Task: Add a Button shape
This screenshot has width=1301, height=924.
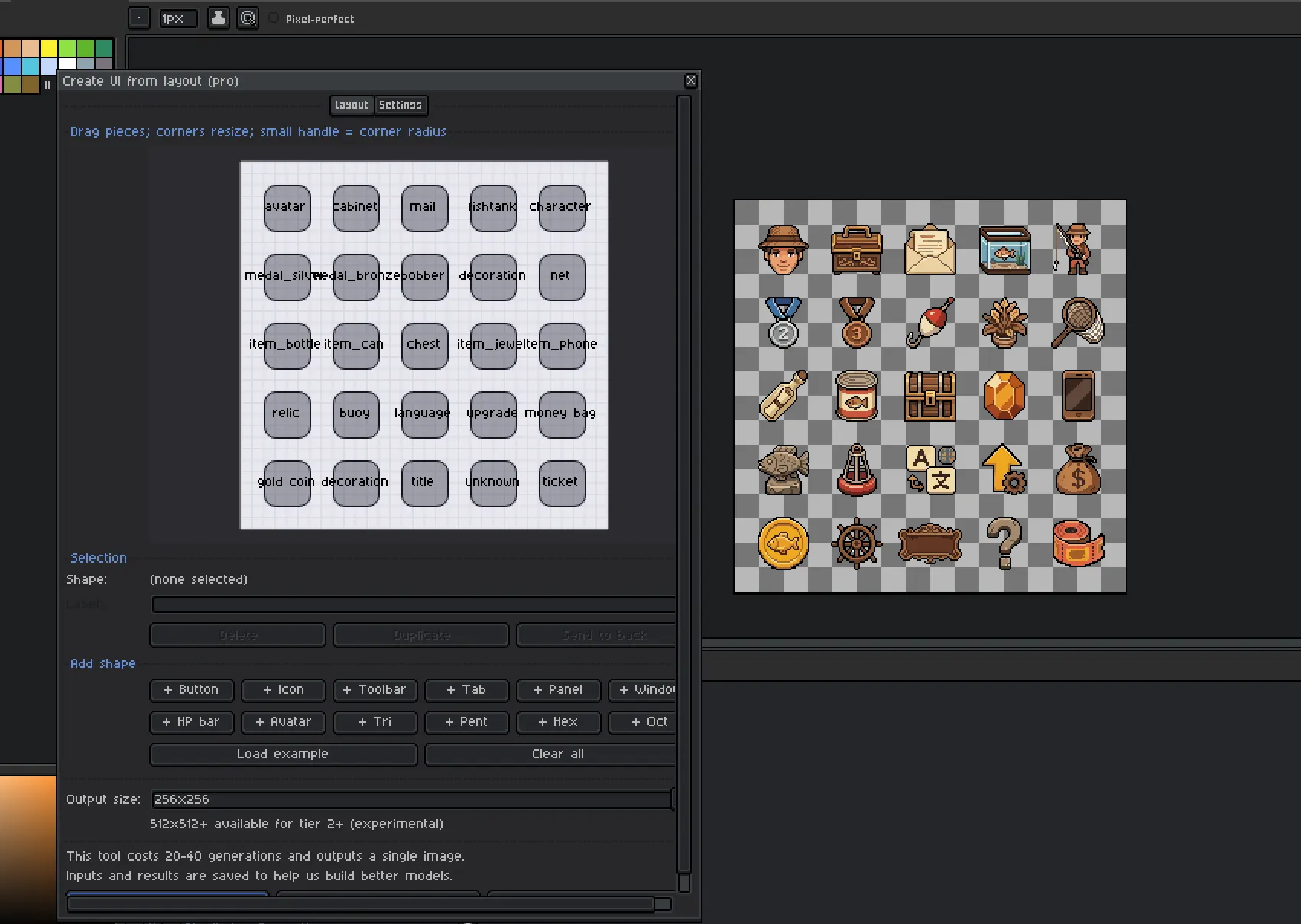Action: 191,690
